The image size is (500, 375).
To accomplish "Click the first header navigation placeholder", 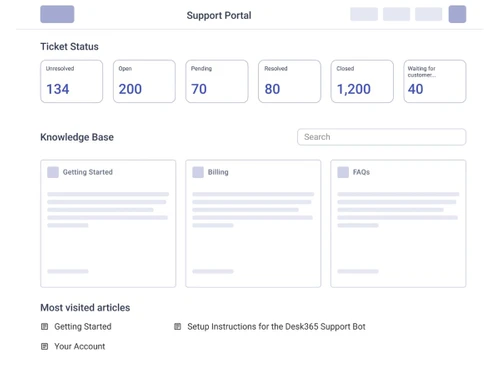I will coord(364,14).
